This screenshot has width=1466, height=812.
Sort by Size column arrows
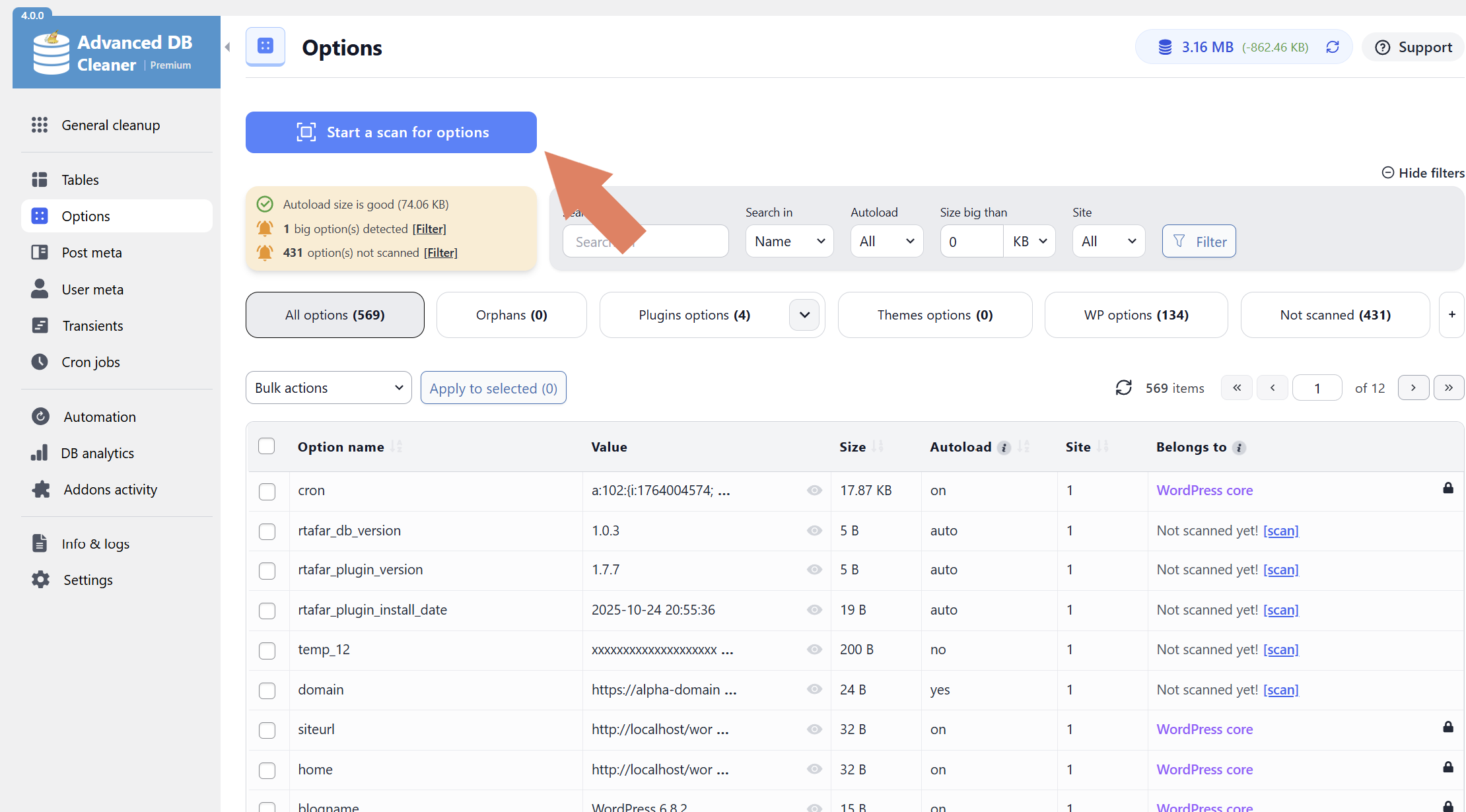point(878,447)
